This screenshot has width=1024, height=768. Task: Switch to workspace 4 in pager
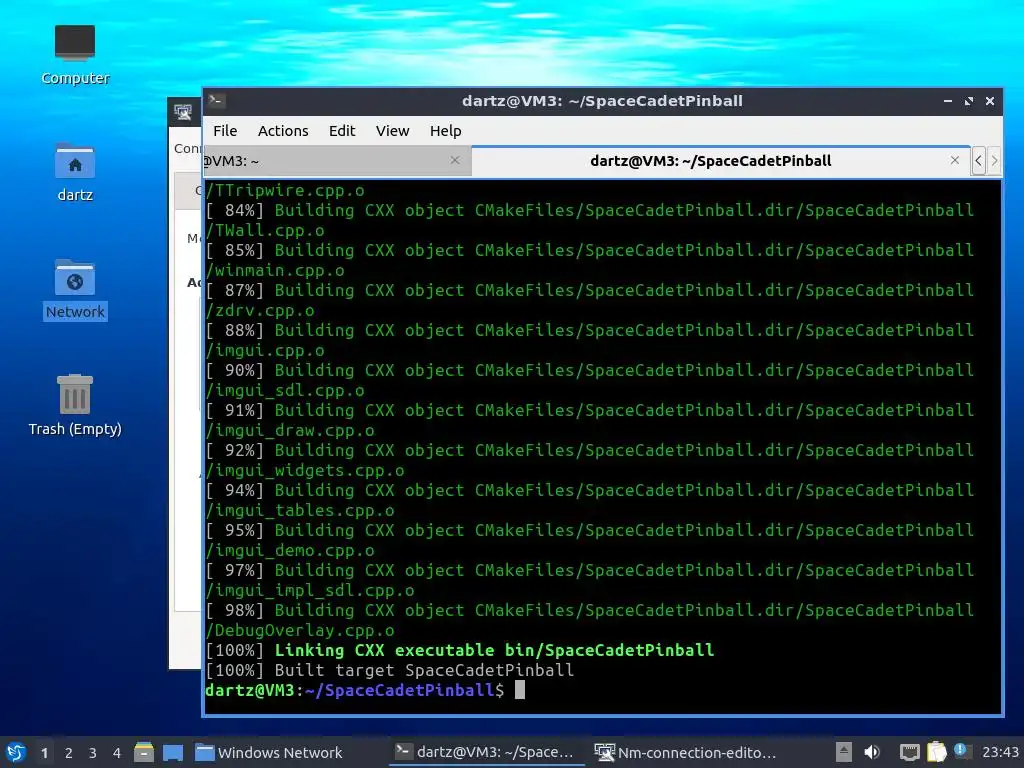point(117,753)
